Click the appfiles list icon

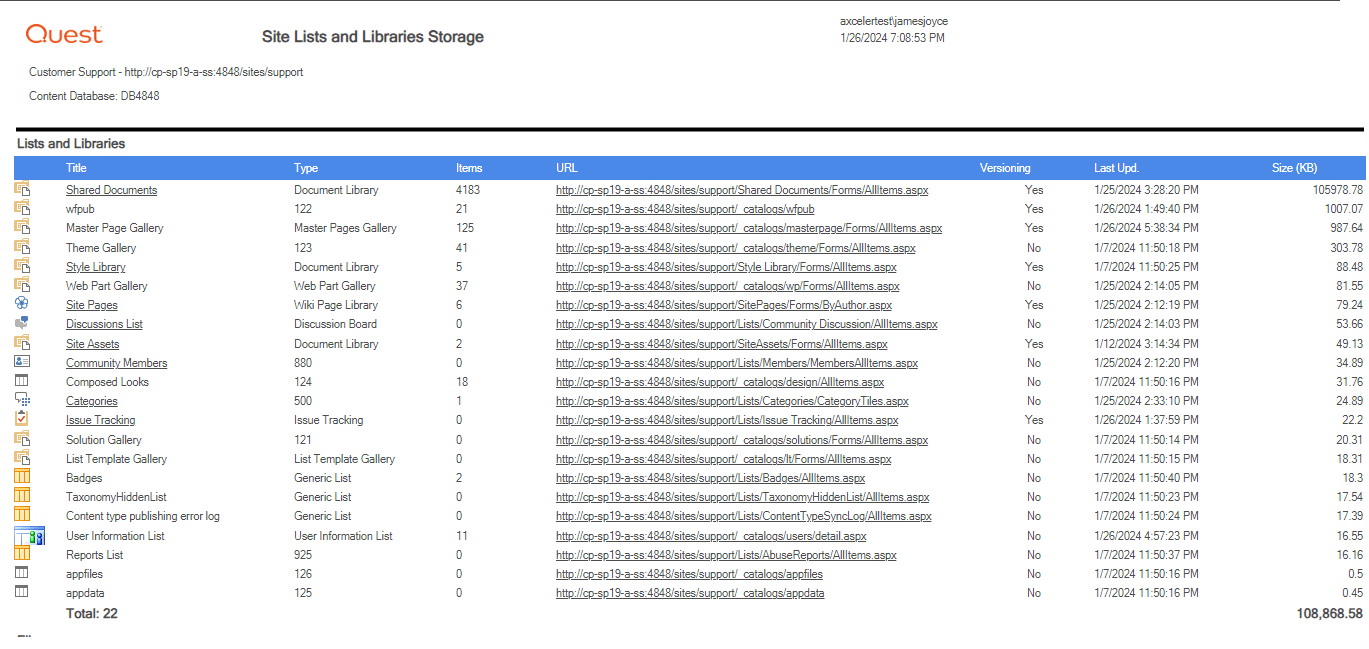pos(21,573)
